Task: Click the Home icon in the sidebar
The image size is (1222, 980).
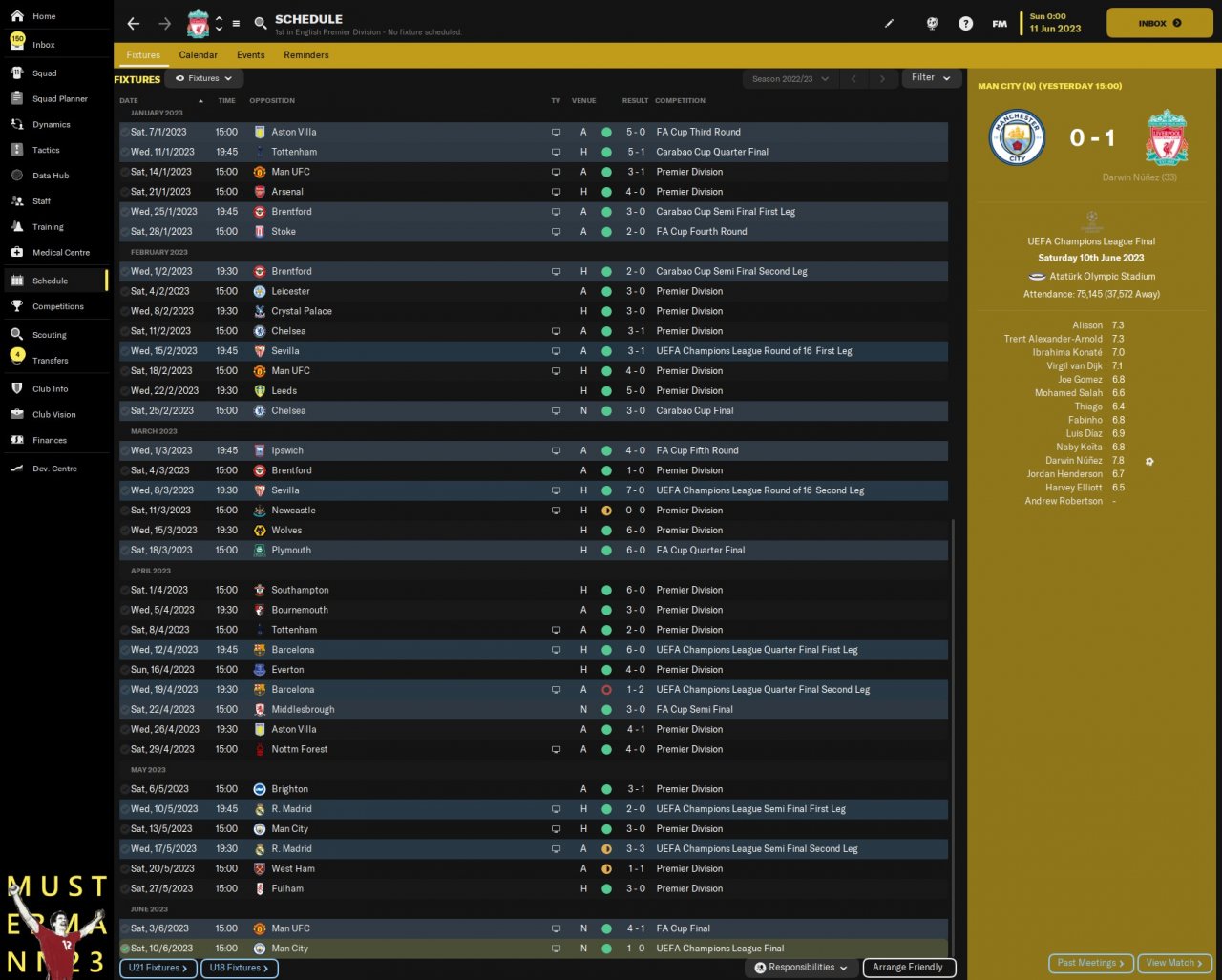Action: click(17, 16)
